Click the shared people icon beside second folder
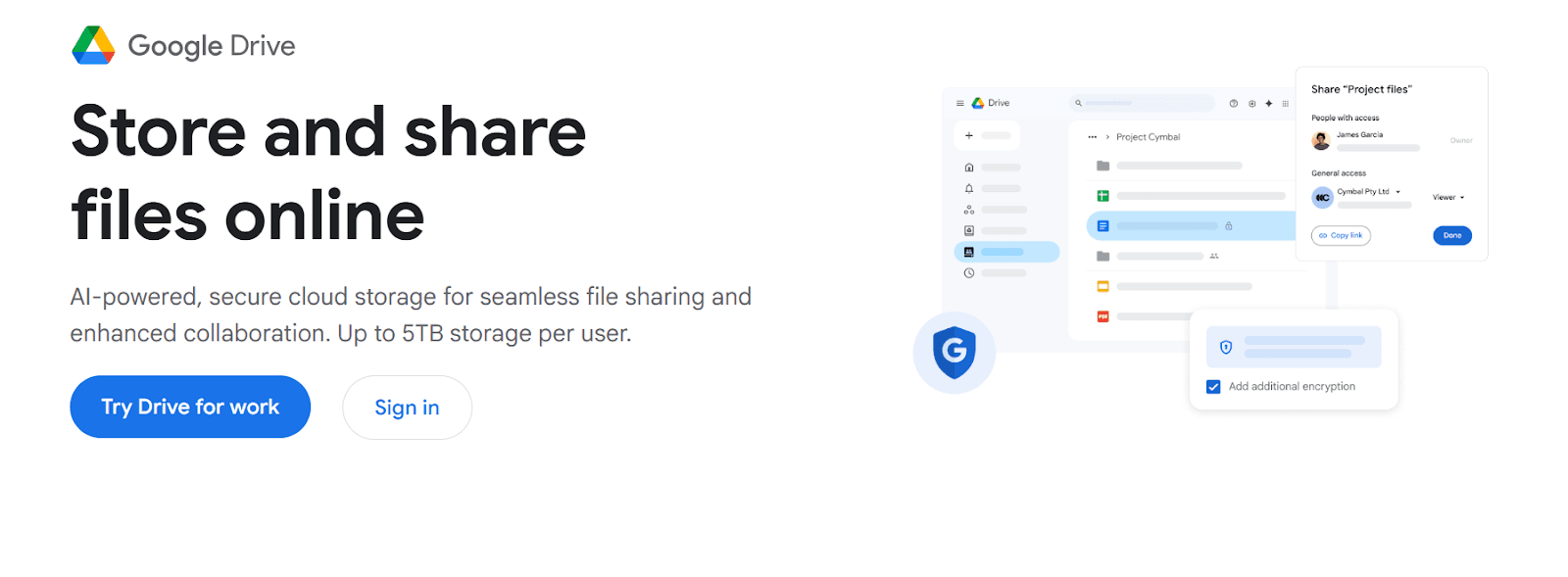The image size is (1568, 577). click(x=1214, y=256)
